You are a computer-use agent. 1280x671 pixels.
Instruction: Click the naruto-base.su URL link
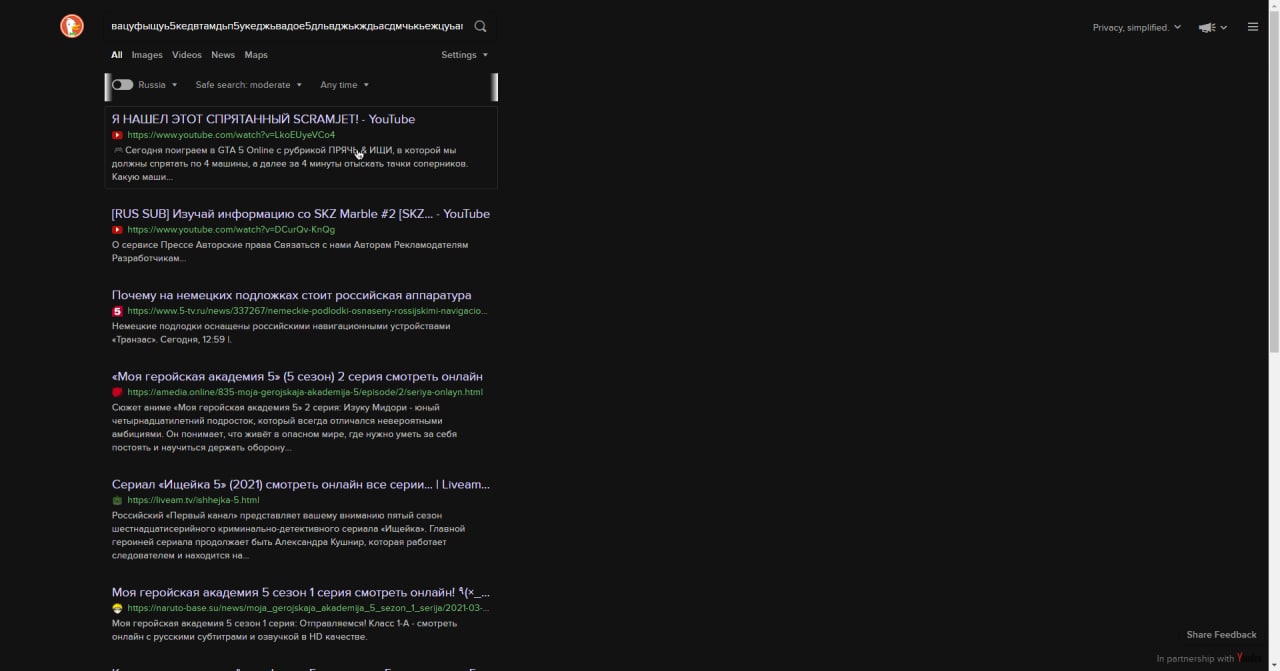tap(308, 608)
